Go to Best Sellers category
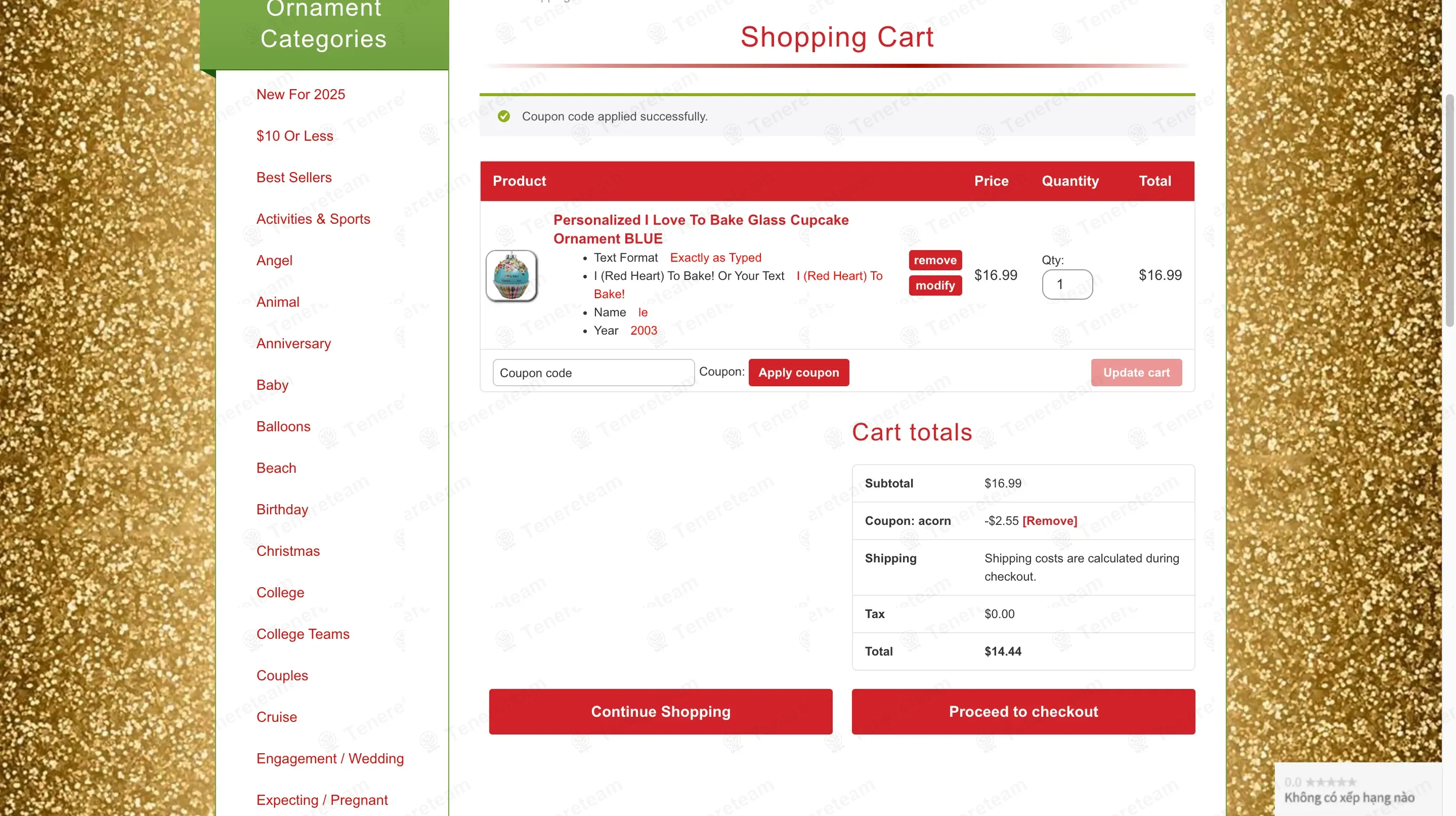This screenshot has width=1456, height=816. click(294, 178)
